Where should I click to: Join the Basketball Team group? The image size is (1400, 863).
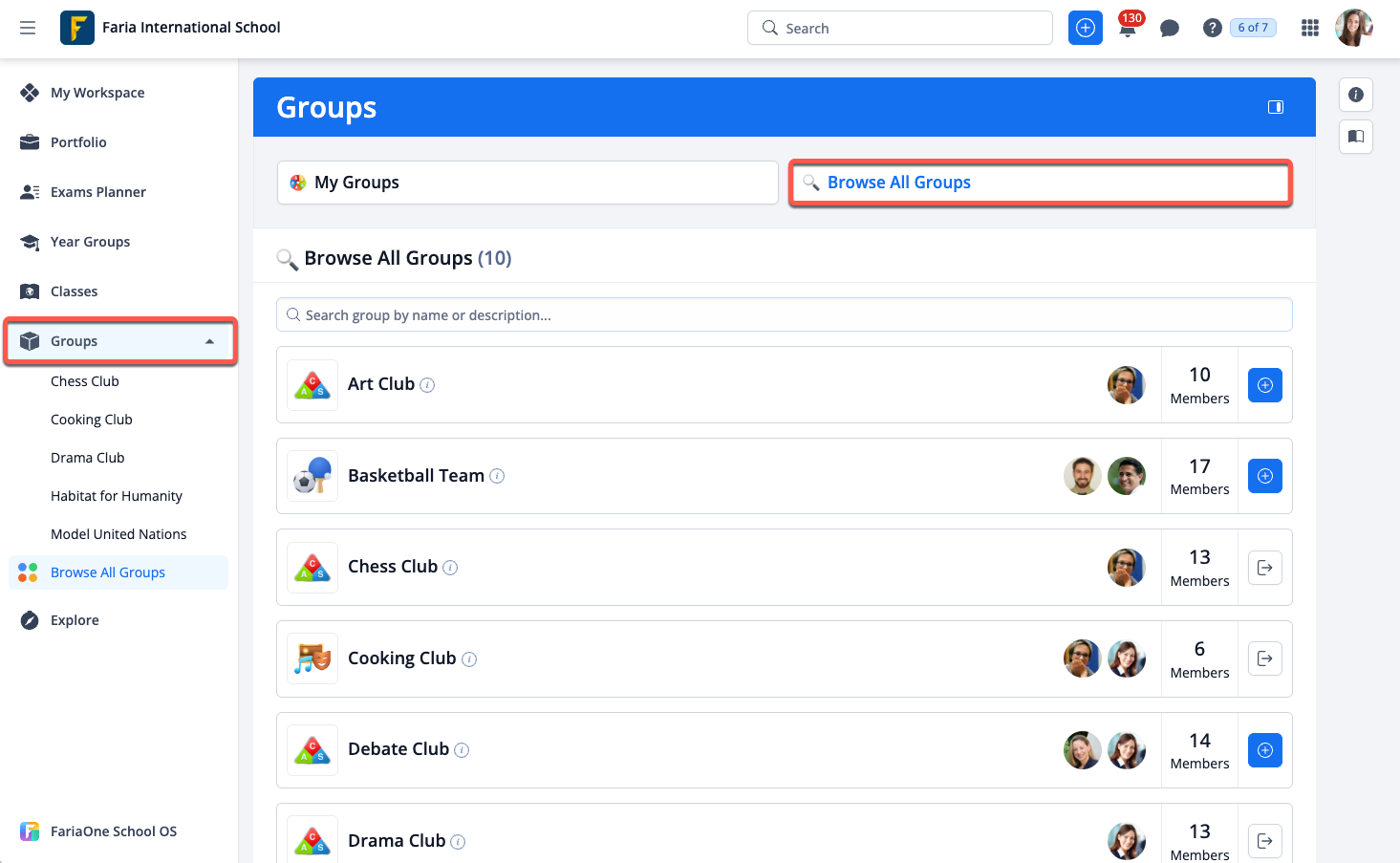(1264, 476)
